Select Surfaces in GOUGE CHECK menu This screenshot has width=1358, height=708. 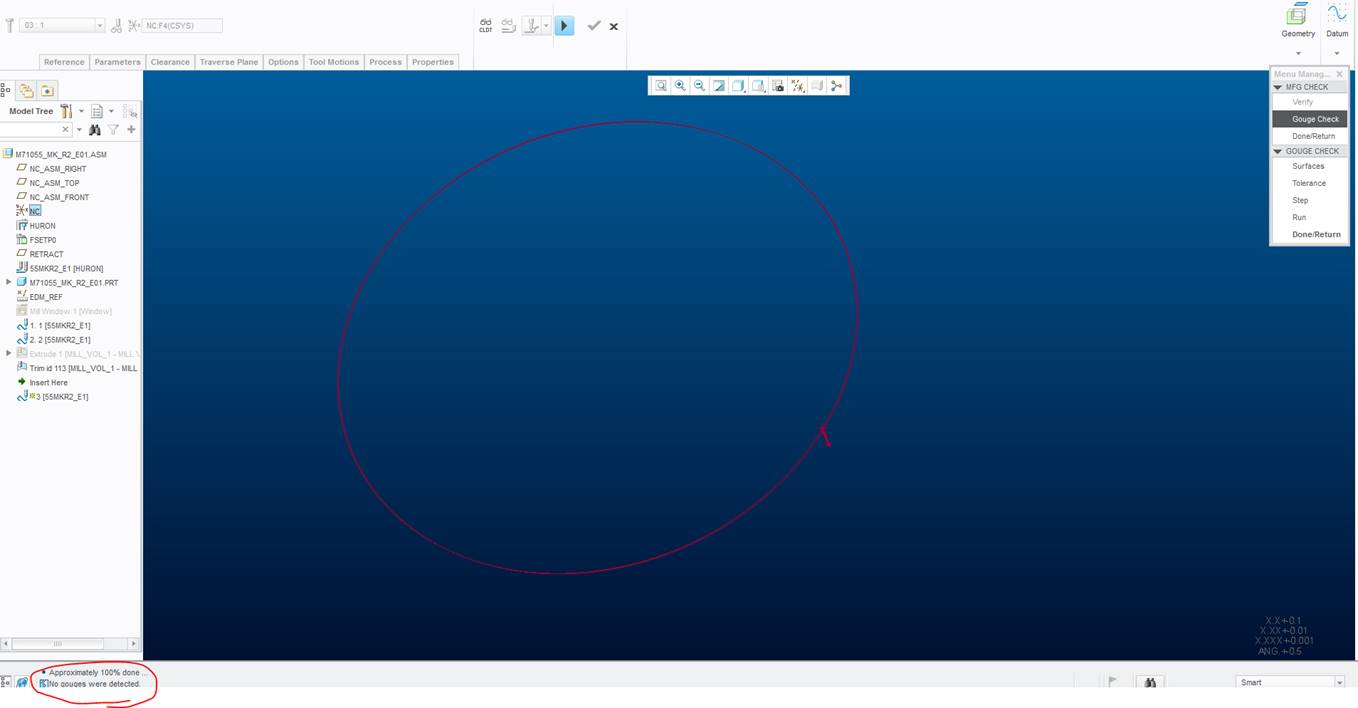[1310, 166]
